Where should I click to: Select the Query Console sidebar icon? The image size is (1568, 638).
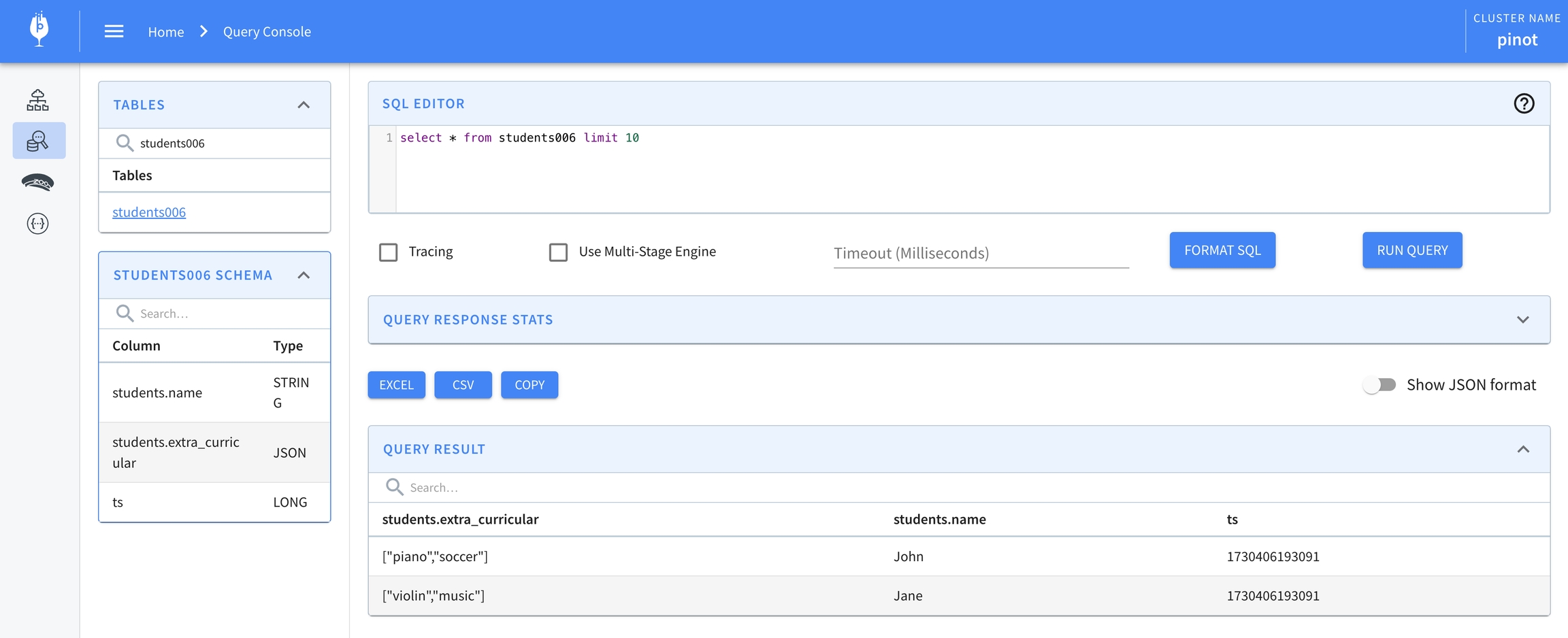click(x=38, y=141)
